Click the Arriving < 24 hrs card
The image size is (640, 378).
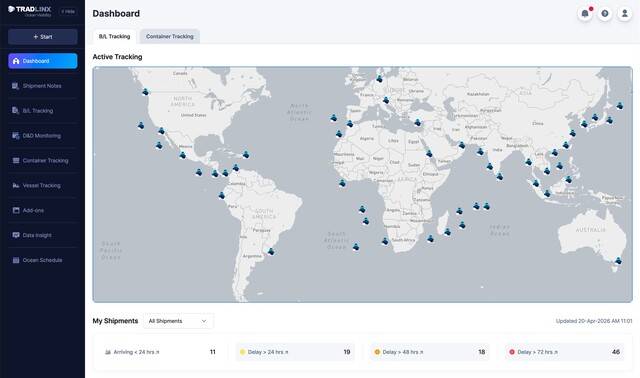160,352
